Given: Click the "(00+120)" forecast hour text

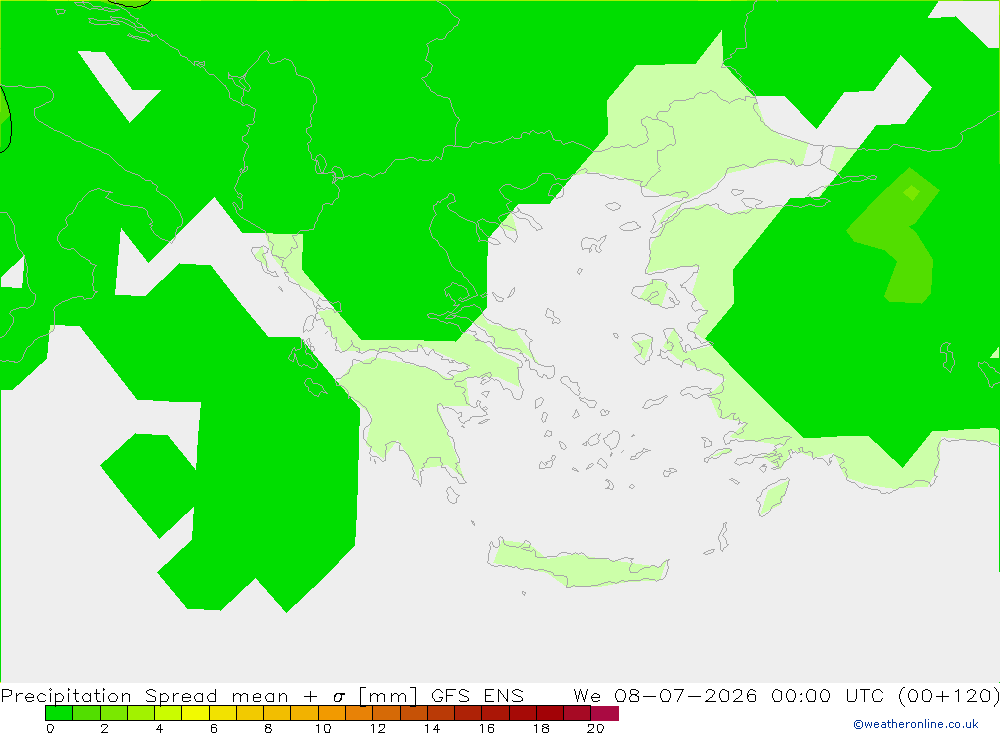Looking at the screenshot, I should click(x=948, y=696).
